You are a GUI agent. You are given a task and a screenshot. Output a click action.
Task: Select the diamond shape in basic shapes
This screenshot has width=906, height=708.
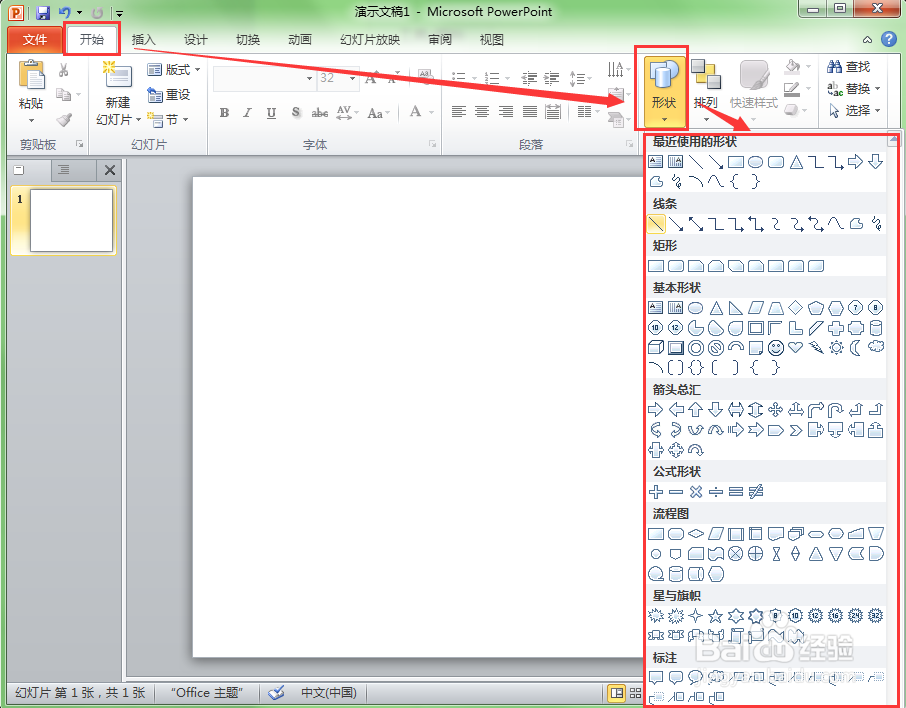796,308
